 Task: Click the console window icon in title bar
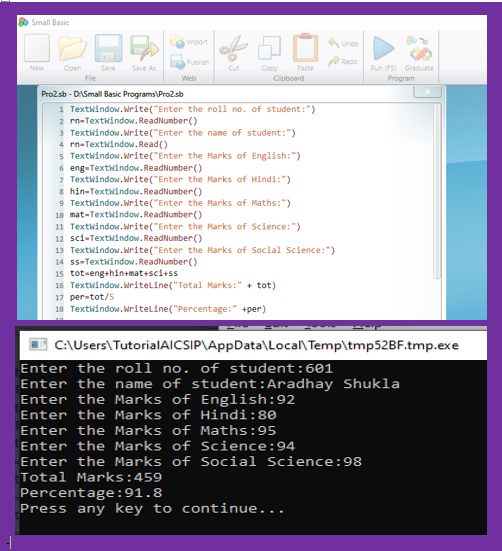[x=38, y=344]
